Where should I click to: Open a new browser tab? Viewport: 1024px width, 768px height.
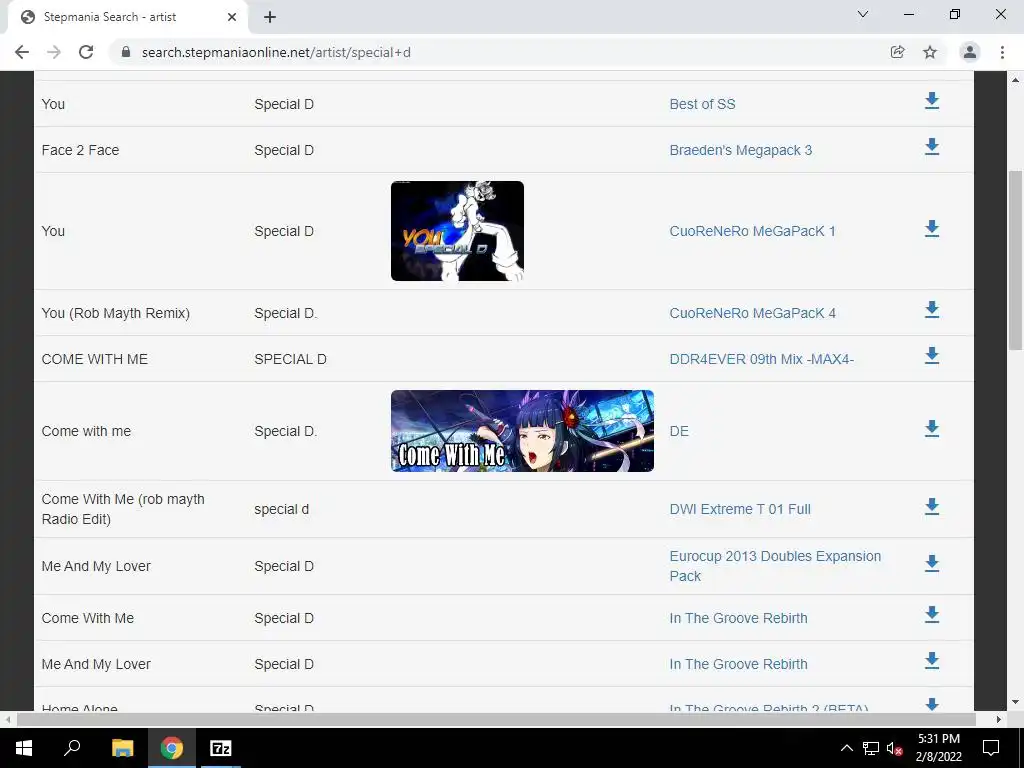[x=270, y=17]
